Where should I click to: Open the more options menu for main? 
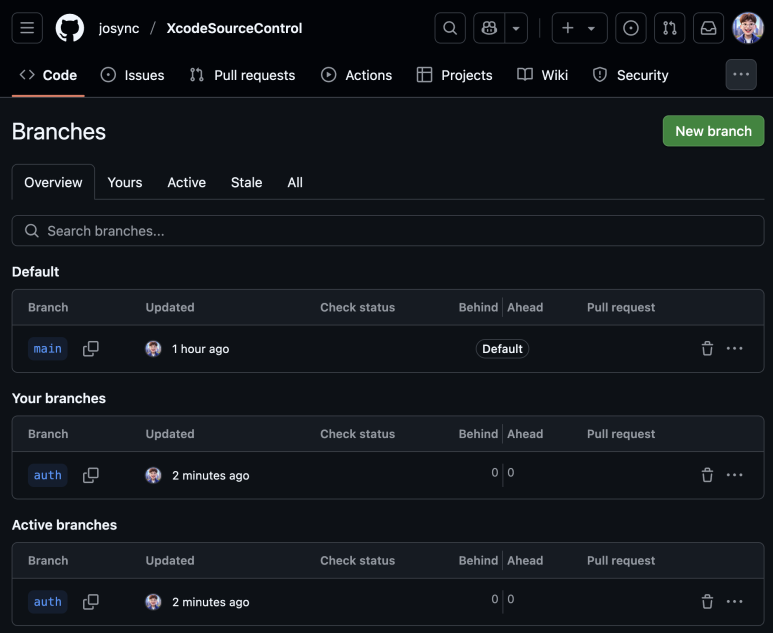click(735, 349)
